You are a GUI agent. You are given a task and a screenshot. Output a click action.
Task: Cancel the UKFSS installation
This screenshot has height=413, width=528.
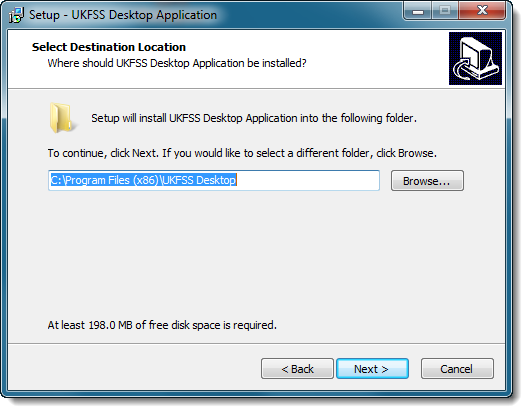pyautogui.click(x=457, y=369)
